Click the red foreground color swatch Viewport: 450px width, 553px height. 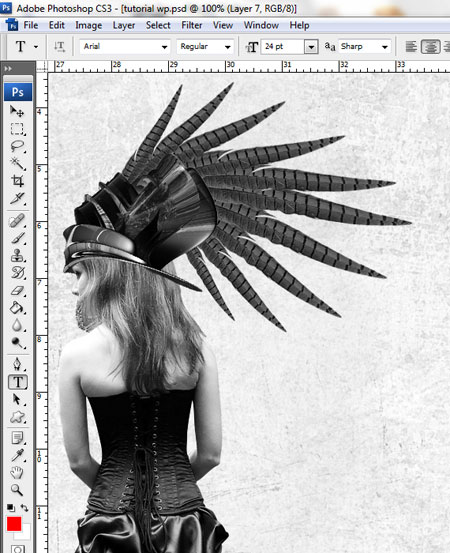click(x=14, y=524)
